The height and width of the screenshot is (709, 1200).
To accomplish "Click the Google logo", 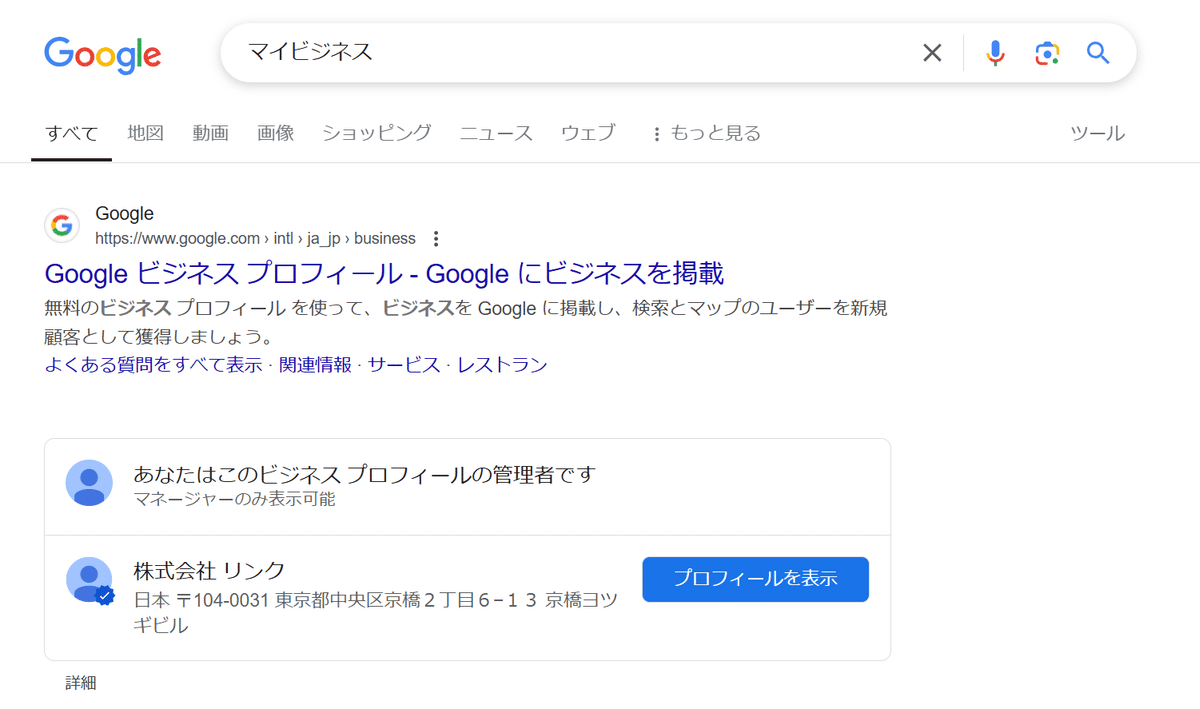I will pos(102,54).
